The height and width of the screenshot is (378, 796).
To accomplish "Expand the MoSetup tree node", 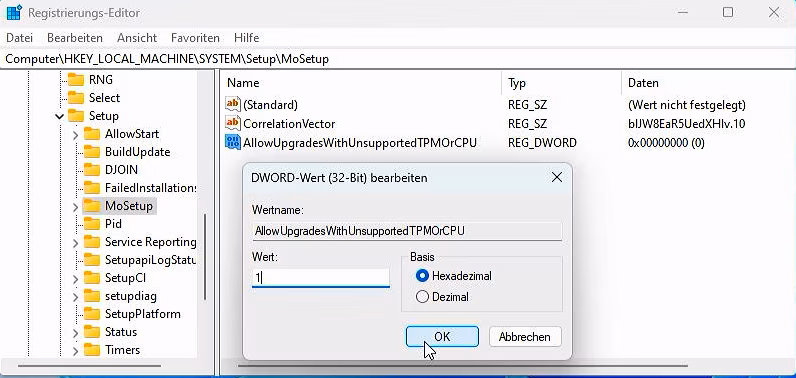I will (x=75, y=207).
